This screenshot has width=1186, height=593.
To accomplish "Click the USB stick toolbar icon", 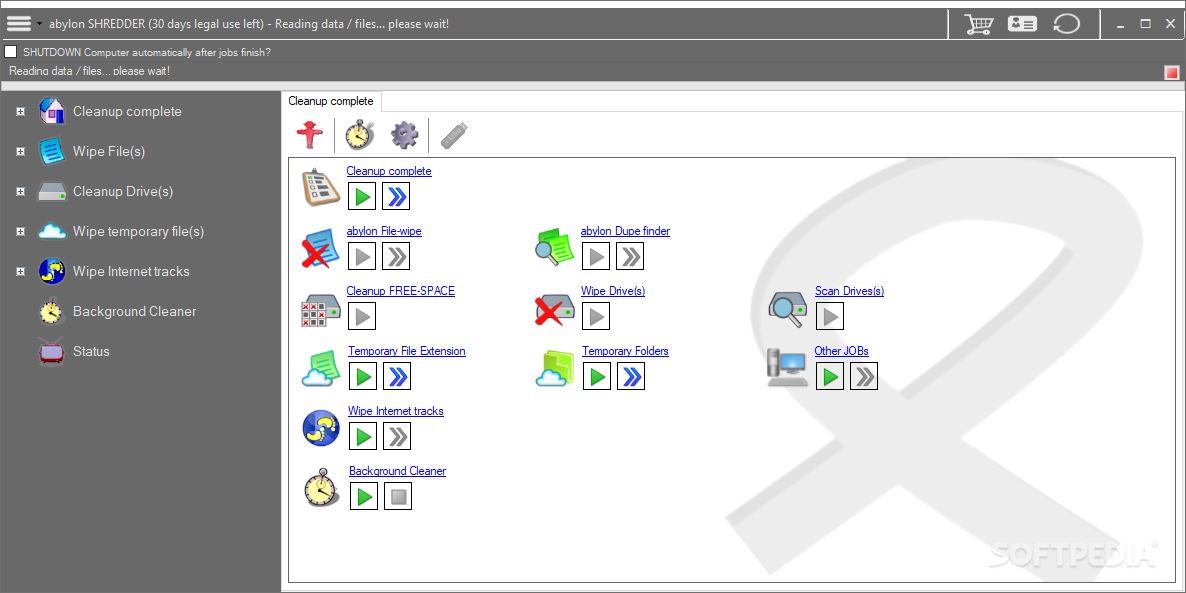I will (x=454, y=135).
